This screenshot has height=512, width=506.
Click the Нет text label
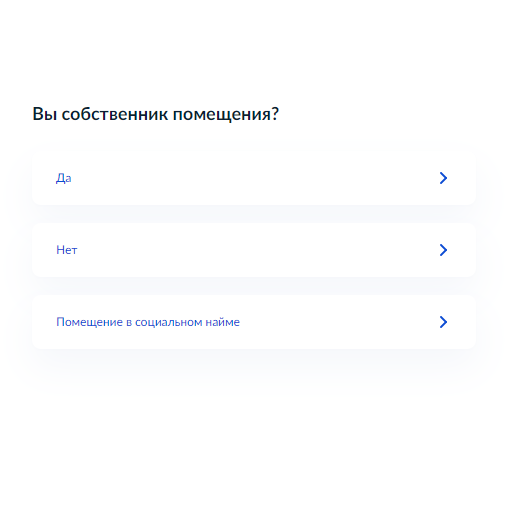tap(67, 250)
